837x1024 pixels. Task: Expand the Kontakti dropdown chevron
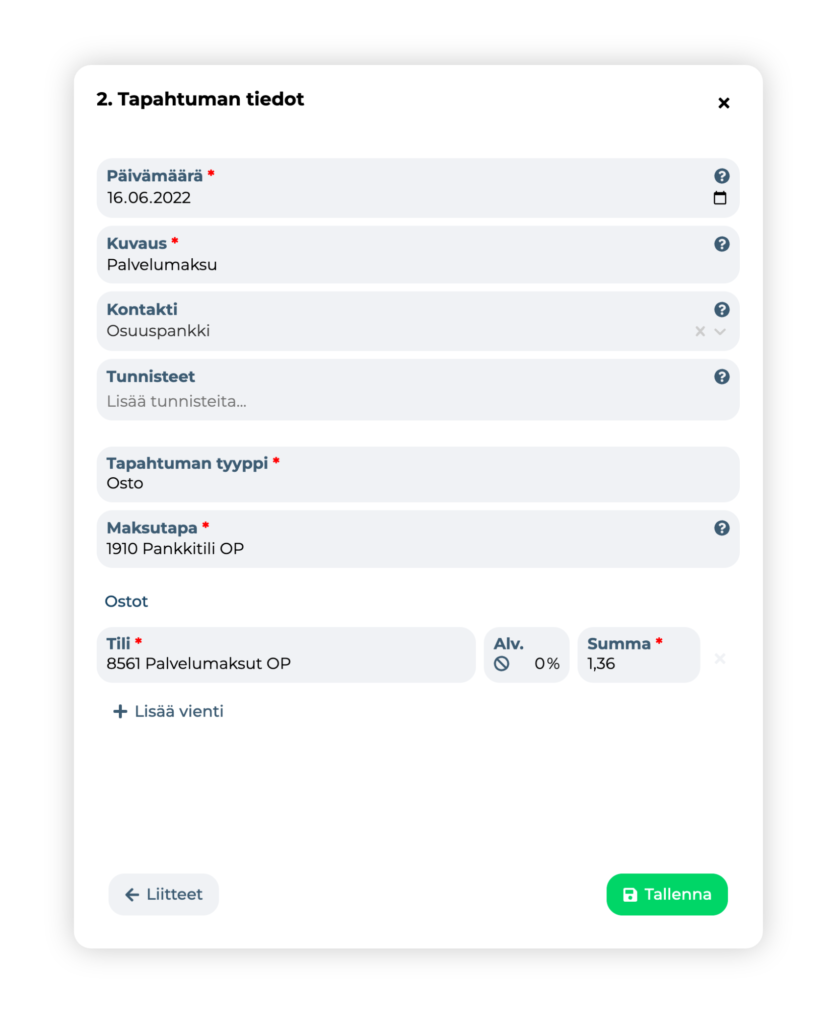click(x=720, y=331)
